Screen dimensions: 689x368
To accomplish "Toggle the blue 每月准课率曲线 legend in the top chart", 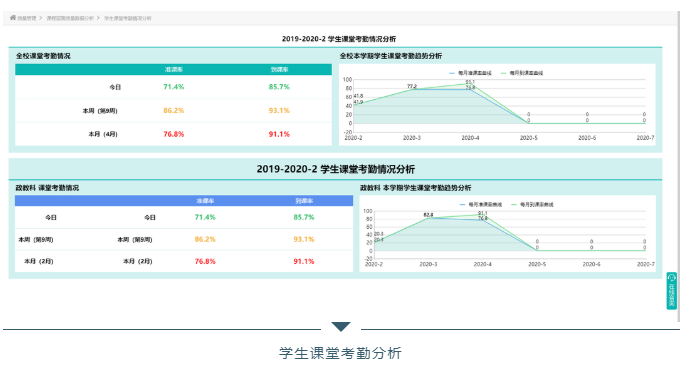I will (x=470, y=73).
